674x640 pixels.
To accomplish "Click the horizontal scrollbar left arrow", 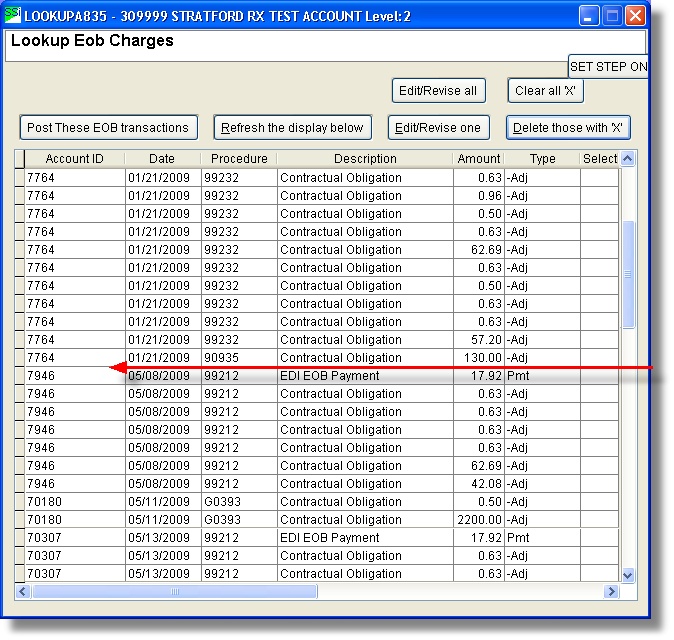I will pos(23,592).
